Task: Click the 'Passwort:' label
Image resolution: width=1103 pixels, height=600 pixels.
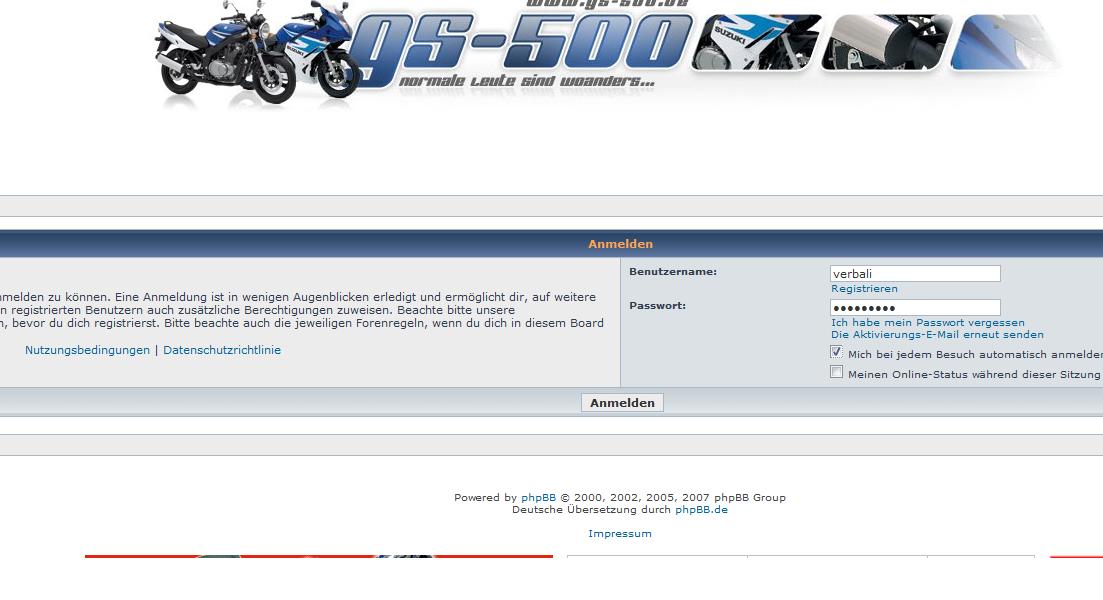Action: pos(657,305)
